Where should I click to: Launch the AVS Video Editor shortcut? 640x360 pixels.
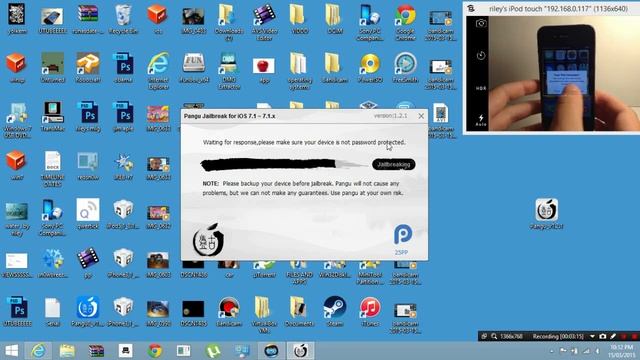click(x=264, y=22)
